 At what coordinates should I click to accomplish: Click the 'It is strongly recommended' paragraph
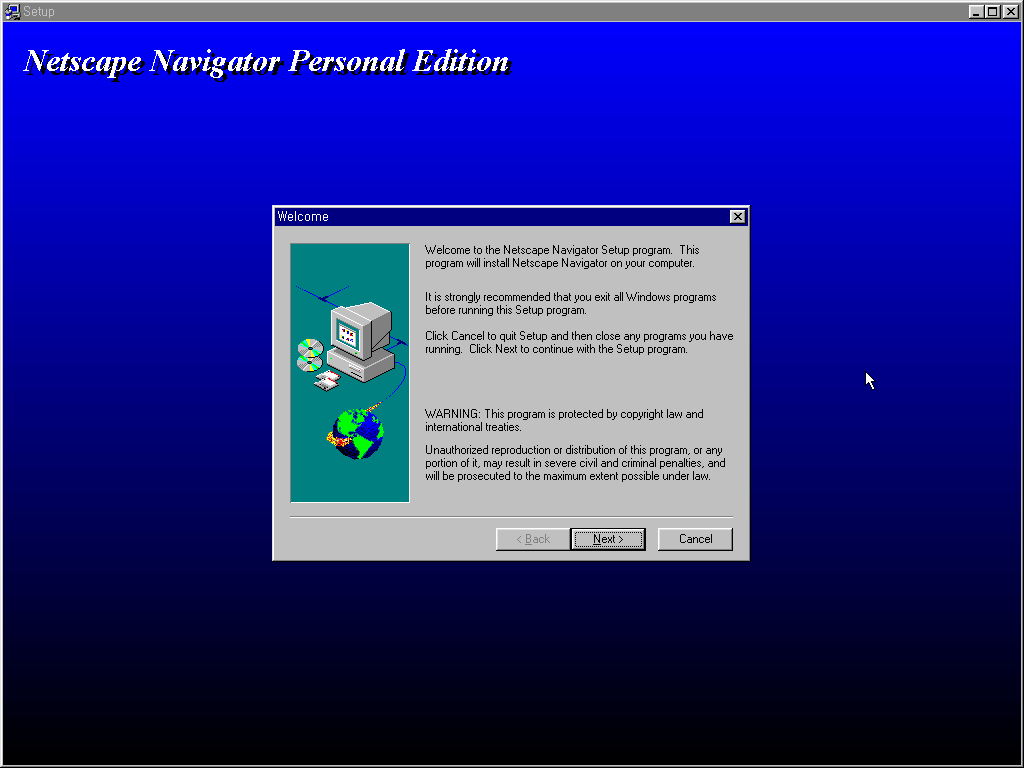pyautogui.click(x=571, y=304)
